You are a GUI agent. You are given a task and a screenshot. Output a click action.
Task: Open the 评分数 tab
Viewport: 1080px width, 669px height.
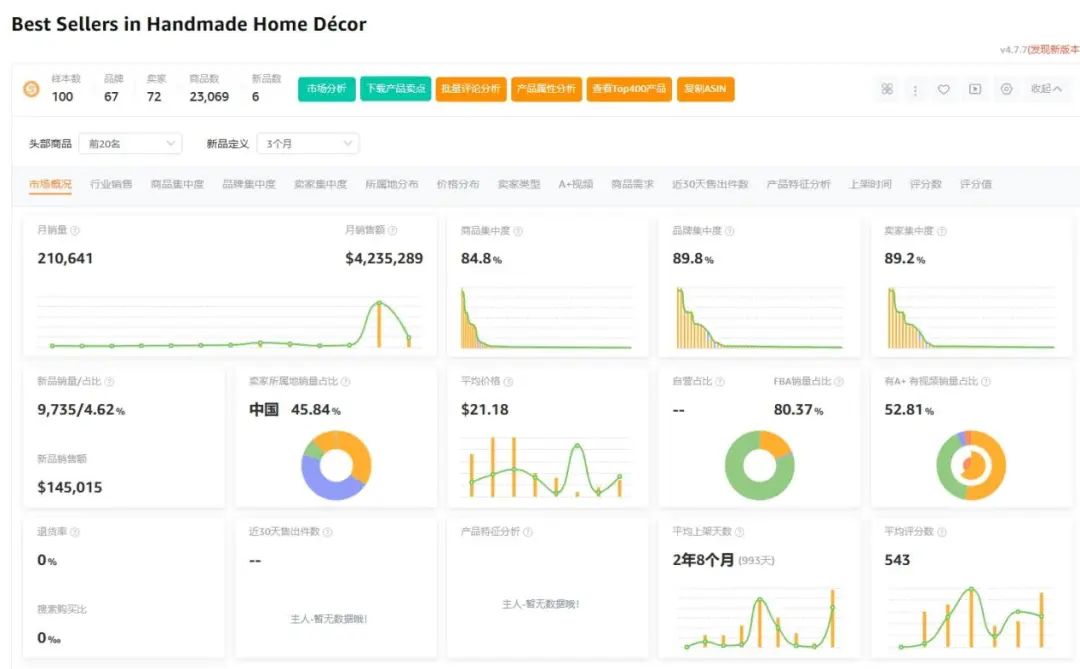[x=925, y=185]
